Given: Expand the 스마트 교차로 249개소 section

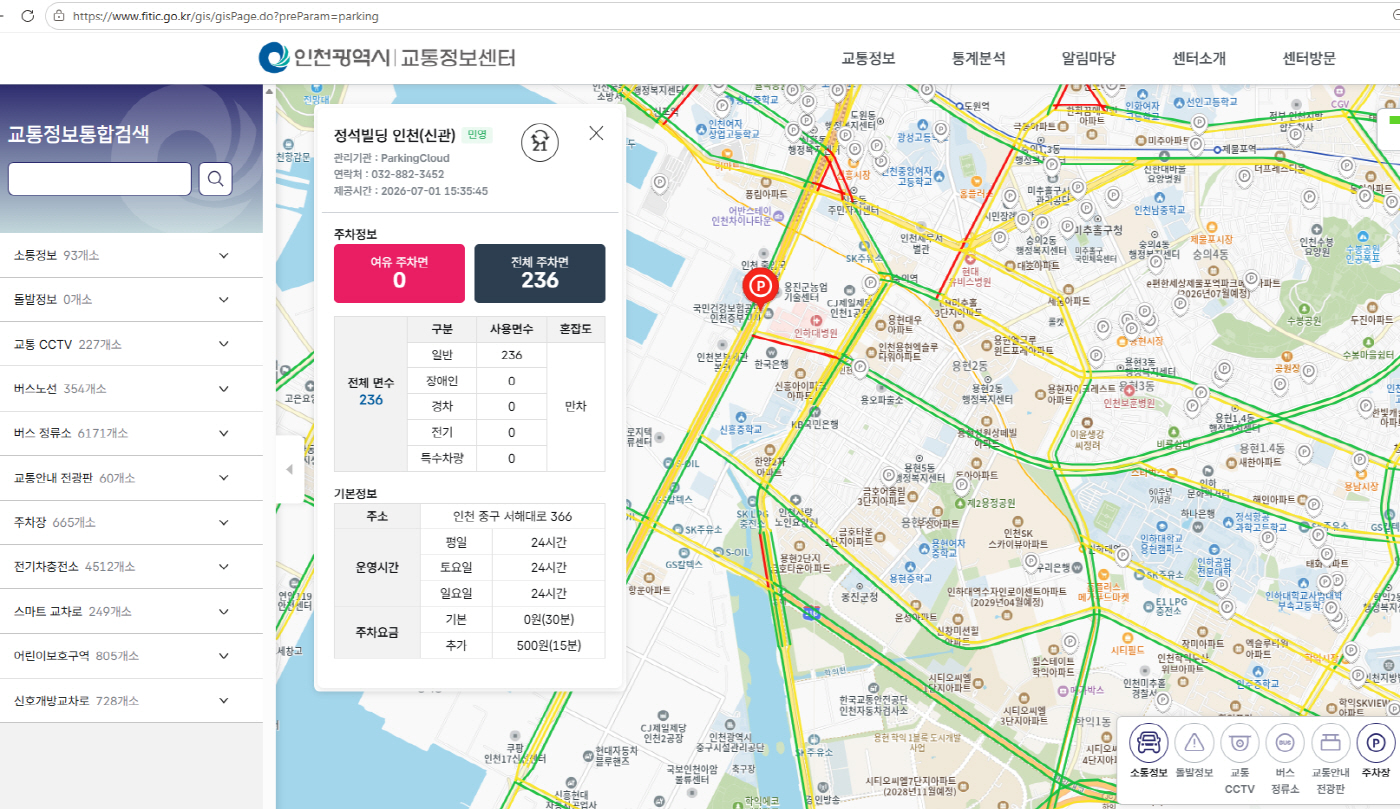Looking at the screenshot, I should tap(131, 611).
